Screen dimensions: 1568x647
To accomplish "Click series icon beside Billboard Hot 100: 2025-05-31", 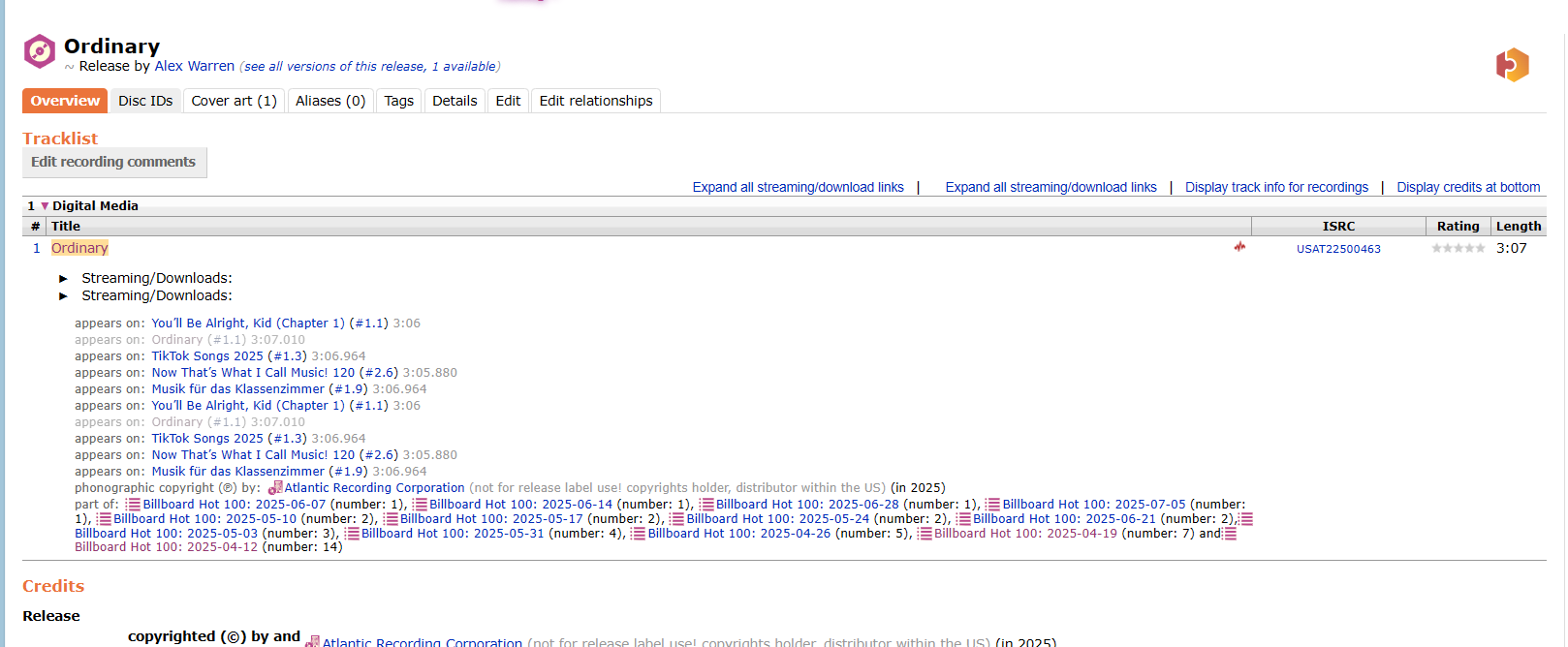I will [x=352, y=534].
